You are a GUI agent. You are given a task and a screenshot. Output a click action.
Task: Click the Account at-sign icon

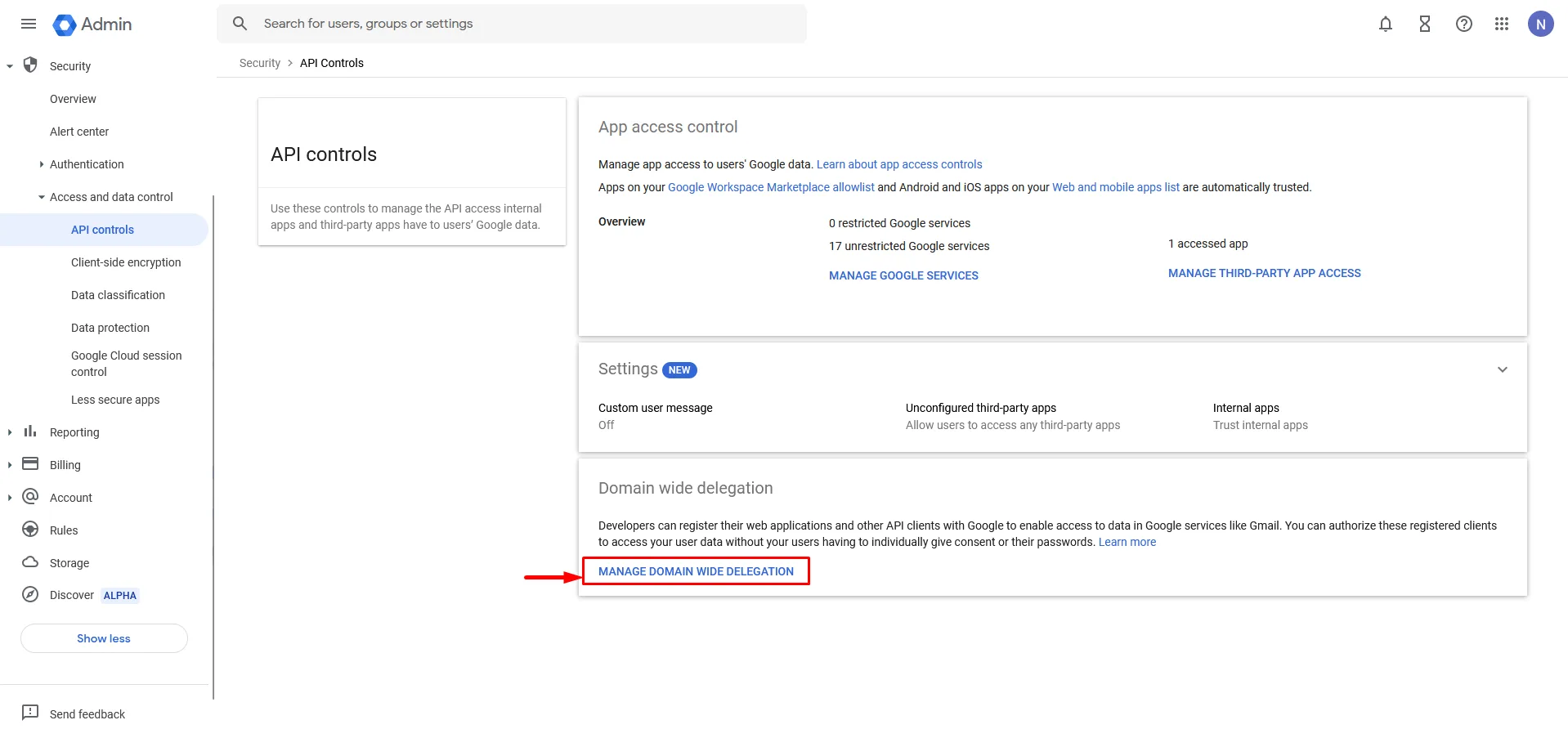(x=30, y=497)
